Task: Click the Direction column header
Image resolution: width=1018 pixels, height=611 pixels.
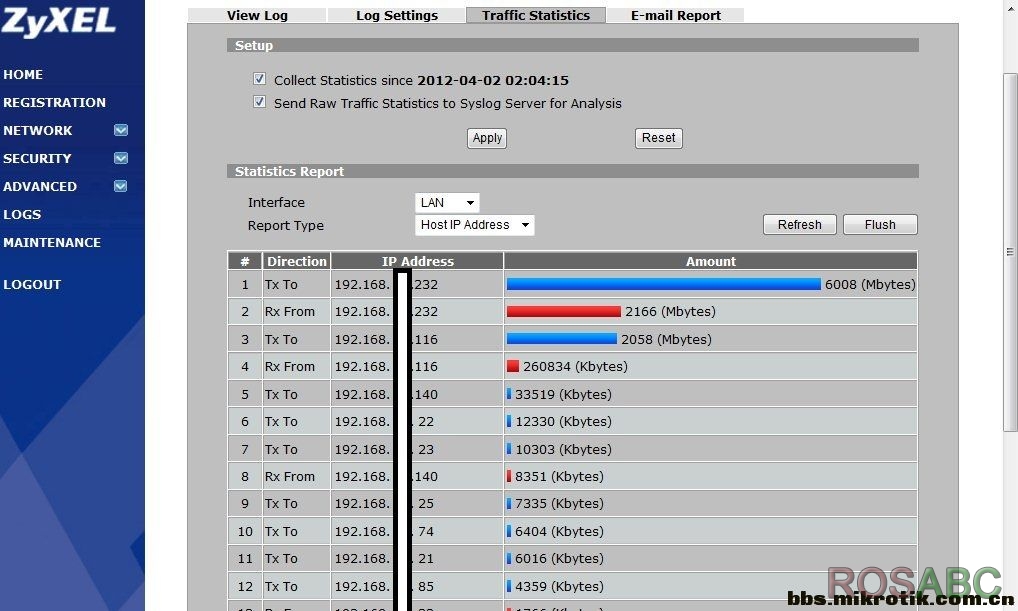Action: tap(297, 261)
